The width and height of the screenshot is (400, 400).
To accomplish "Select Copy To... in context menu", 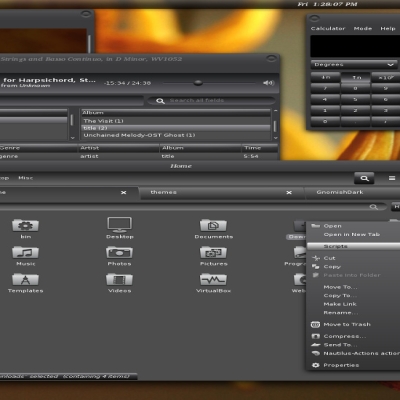I will (x=353, y=296).
